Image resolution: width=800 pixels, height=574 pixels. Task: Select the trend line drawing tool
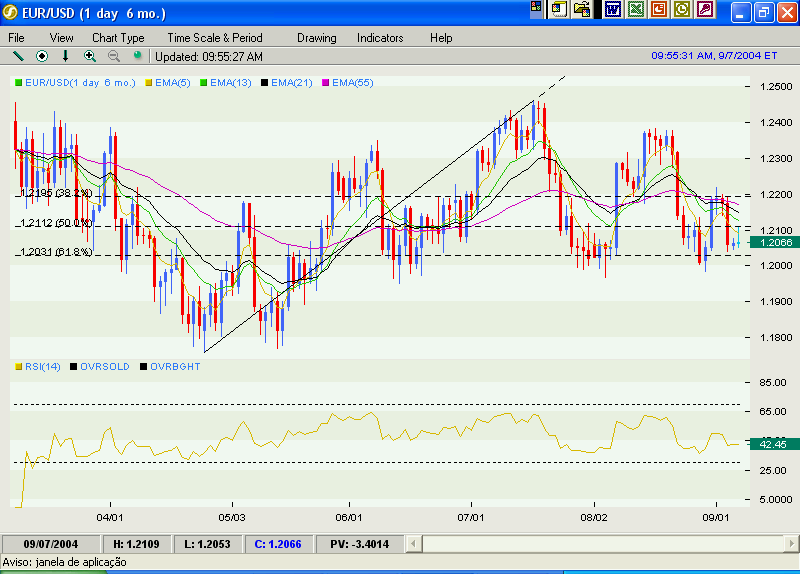pos(17,57)
